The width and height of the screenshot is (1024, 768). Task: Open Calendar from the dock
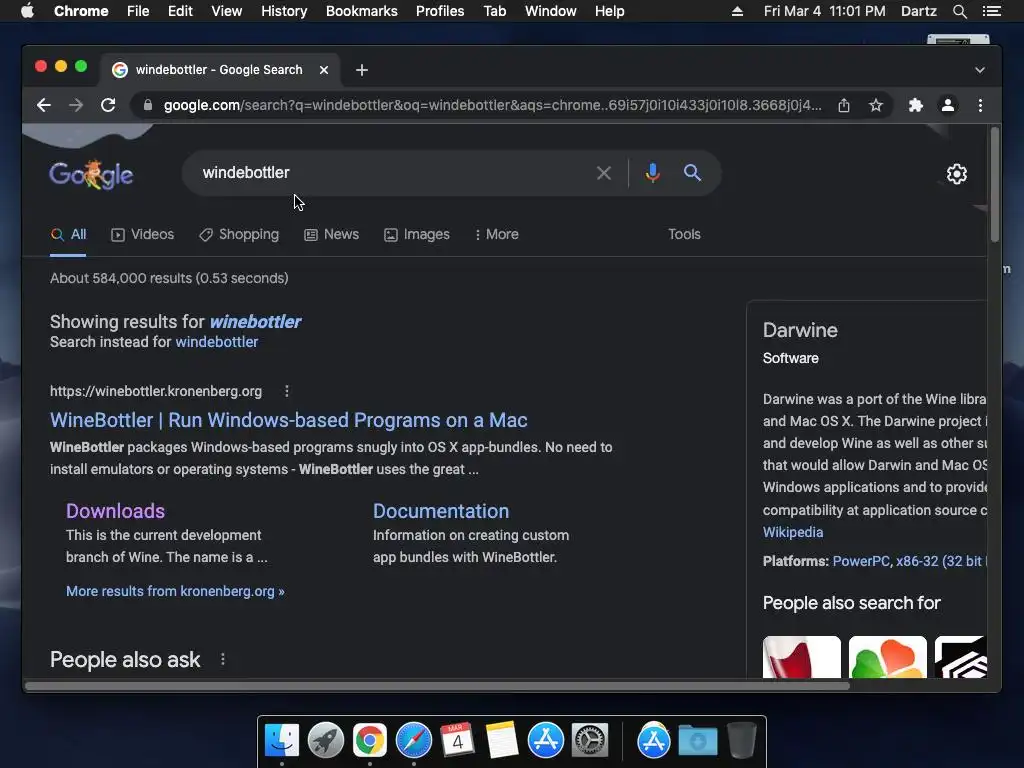457,741
